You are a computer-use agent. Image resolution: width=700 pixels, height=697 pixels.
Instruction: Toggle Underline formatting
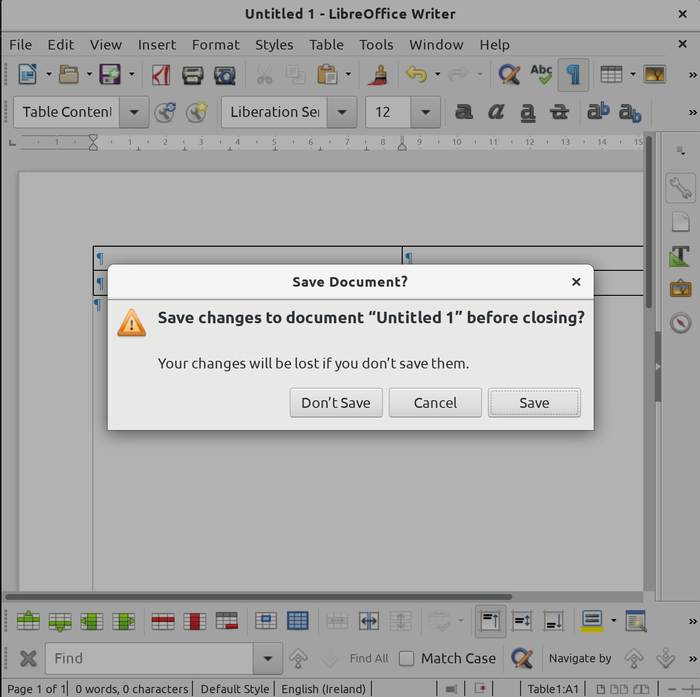(x=528, y=113)
